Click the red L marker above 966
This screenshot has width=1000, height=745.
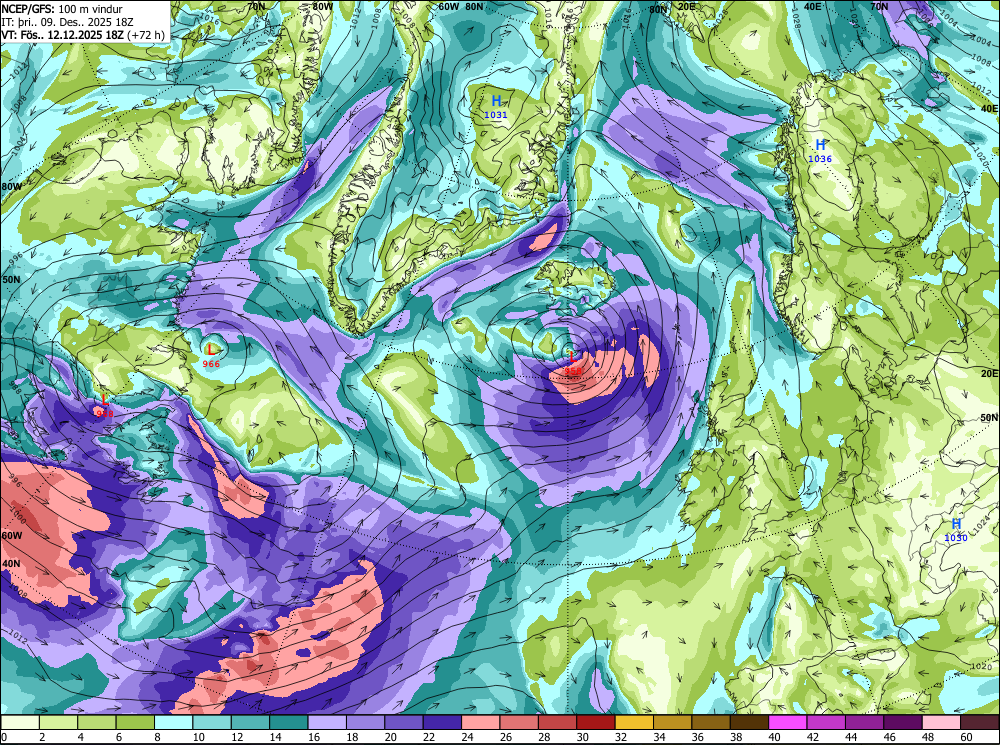pyautogui.click(x=211, y=350)
